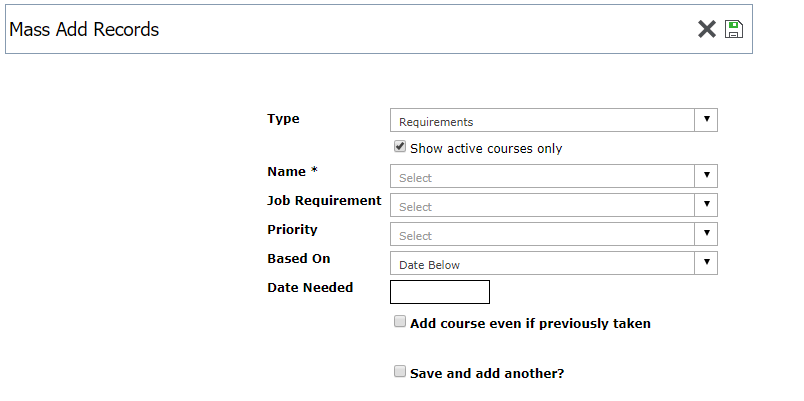
Task: Open the Priority dropdown arrow
Action: 707,234
